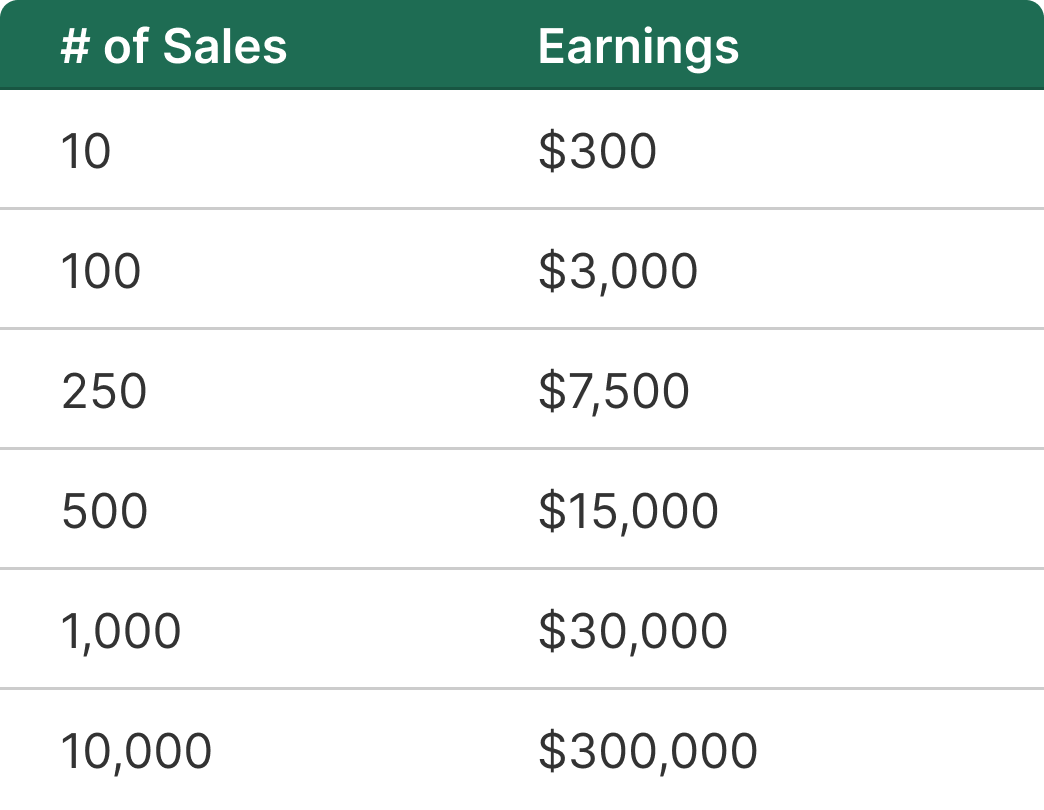Click the hash symbol in header

[74, 46]
